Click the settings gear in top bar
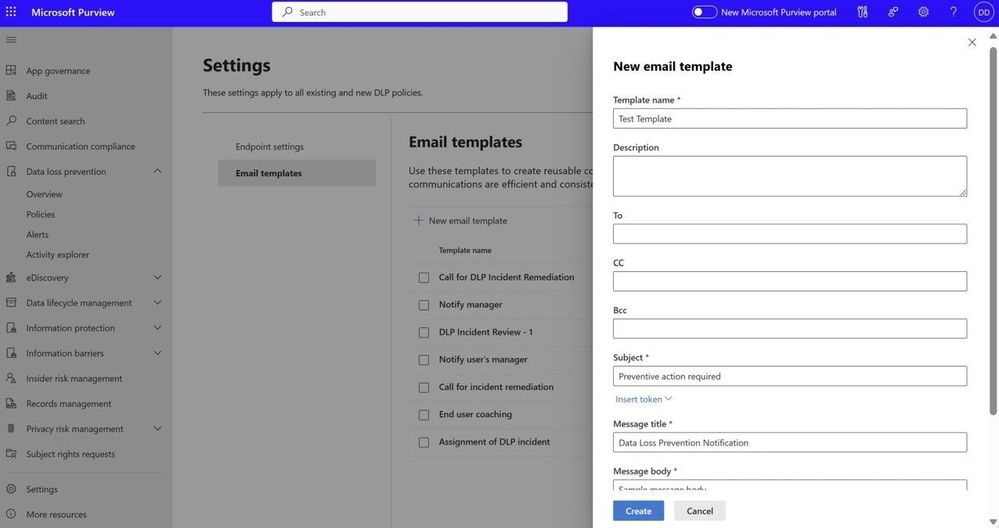 click(x=923, y=12)
